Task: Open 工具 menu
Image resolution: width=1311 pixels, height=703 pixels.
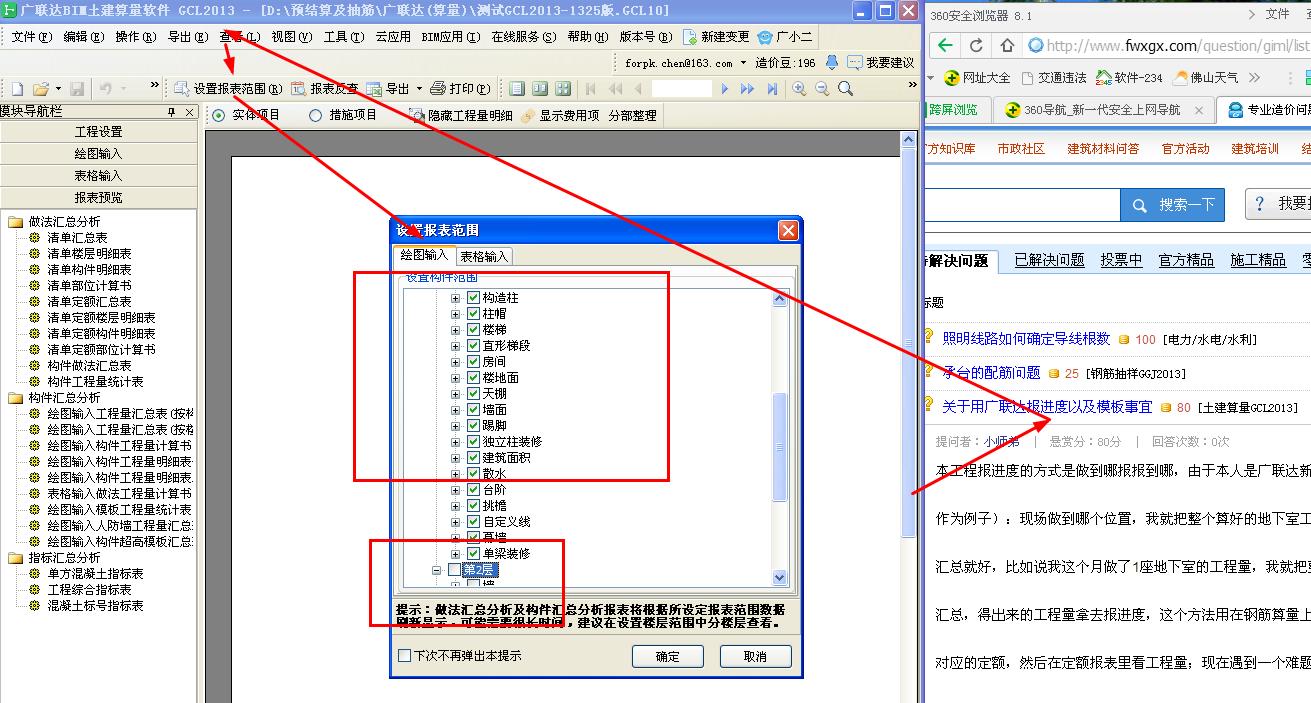Action: [343, 37]
